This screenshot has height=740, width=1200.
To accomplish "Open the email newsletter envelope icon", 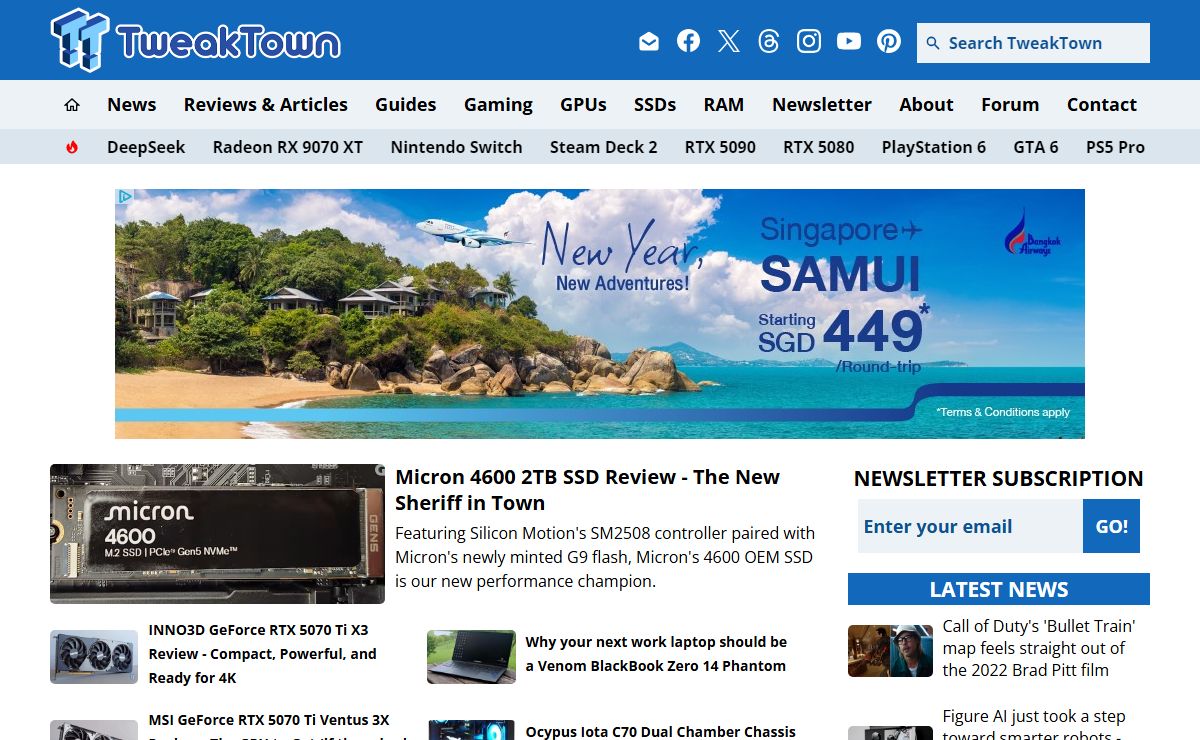I will click(x=649, y=41).
